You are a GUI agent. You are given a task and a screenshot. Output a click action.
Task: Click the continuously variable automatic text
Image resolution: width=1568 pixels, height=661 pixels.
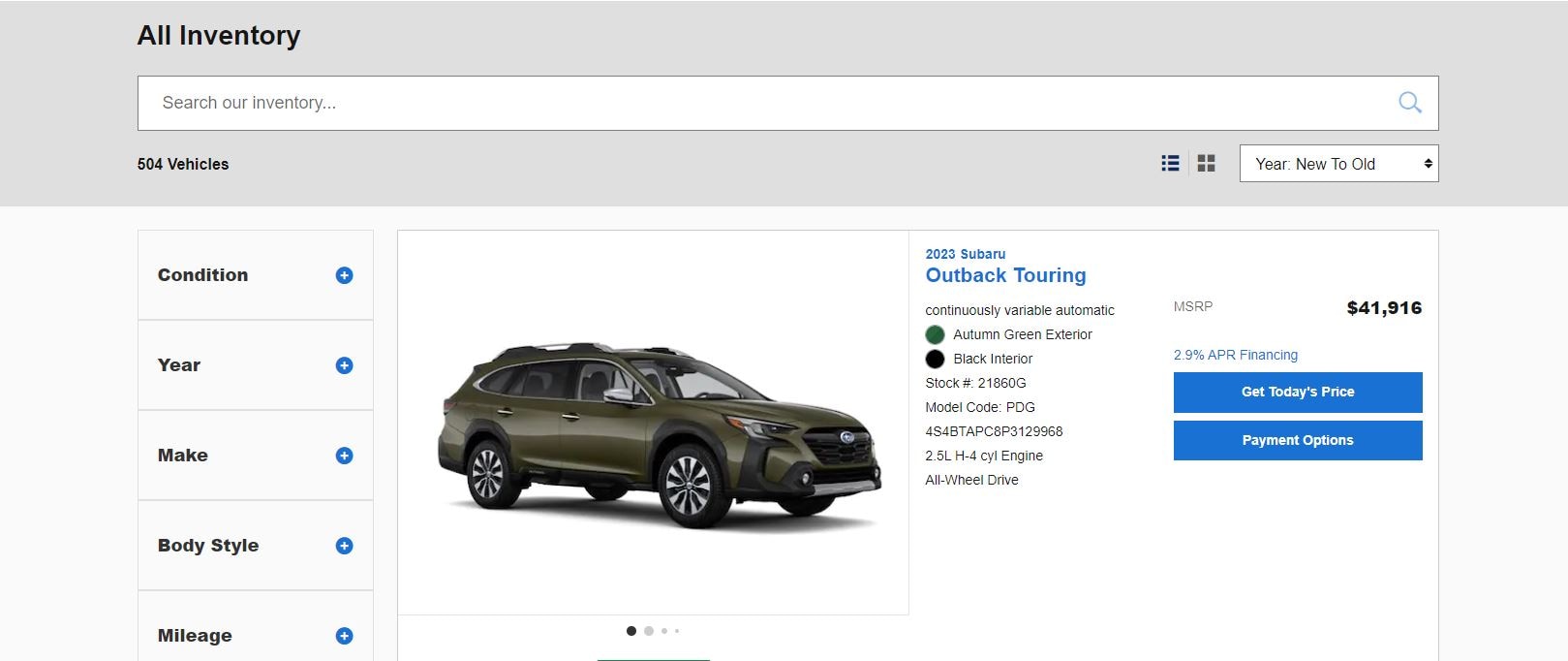[x=1020, y=310]
